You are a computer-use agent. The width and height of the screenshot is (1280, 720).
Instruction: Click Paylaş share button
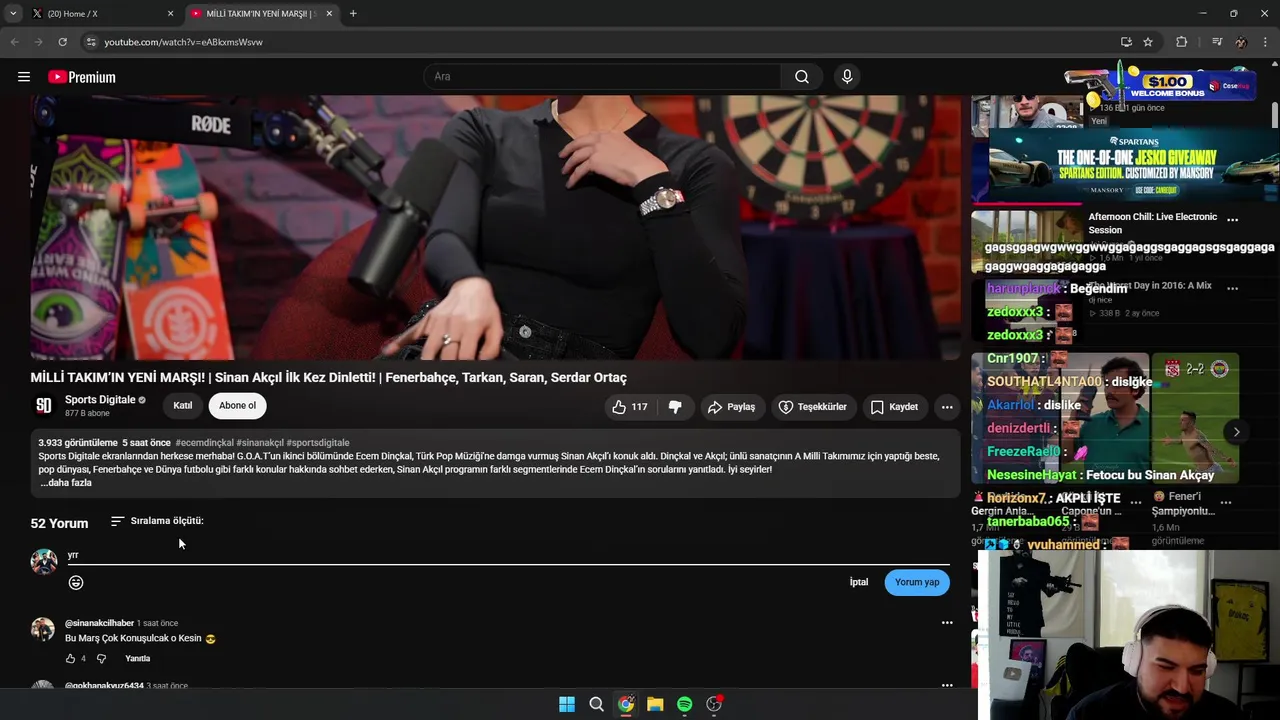(x=731, y=407)
